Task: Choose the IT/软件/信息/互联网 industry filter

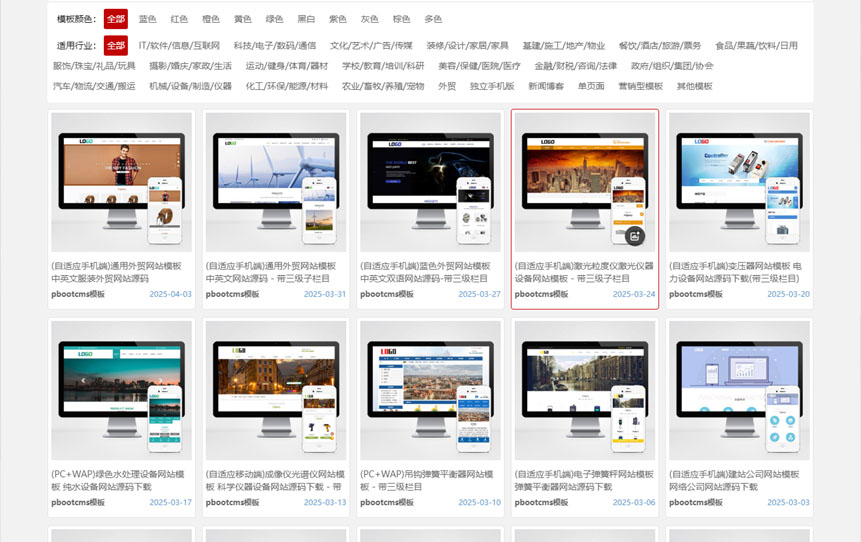Action: pos(179,46)
